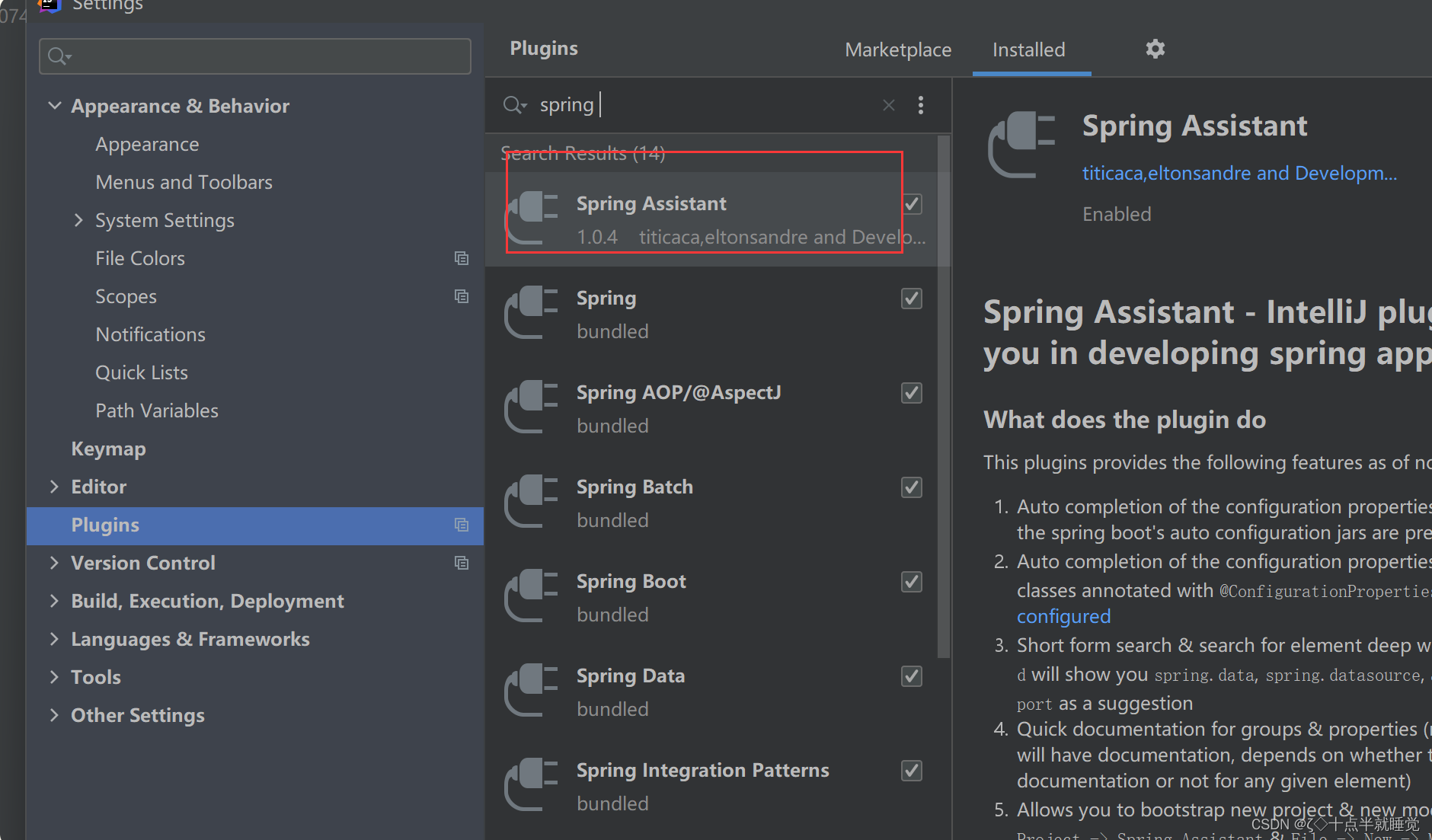
Task: Expand the Version Control node
Action: coord(54,563)
